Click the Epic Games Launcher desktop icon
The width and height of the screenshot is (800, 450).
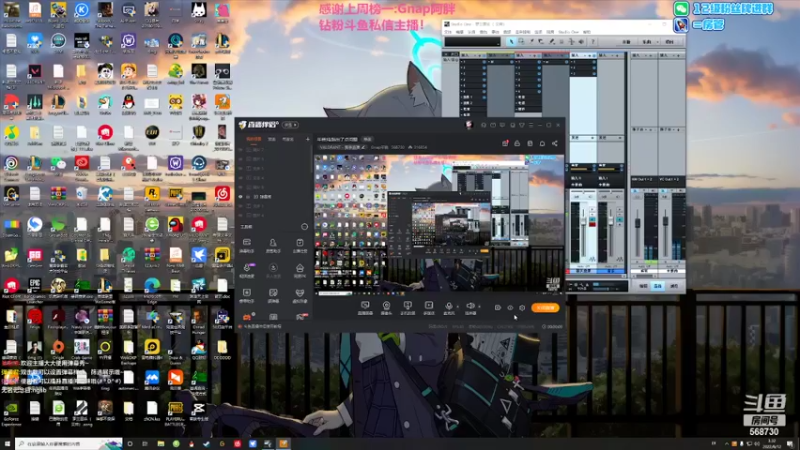pos(34,288)
